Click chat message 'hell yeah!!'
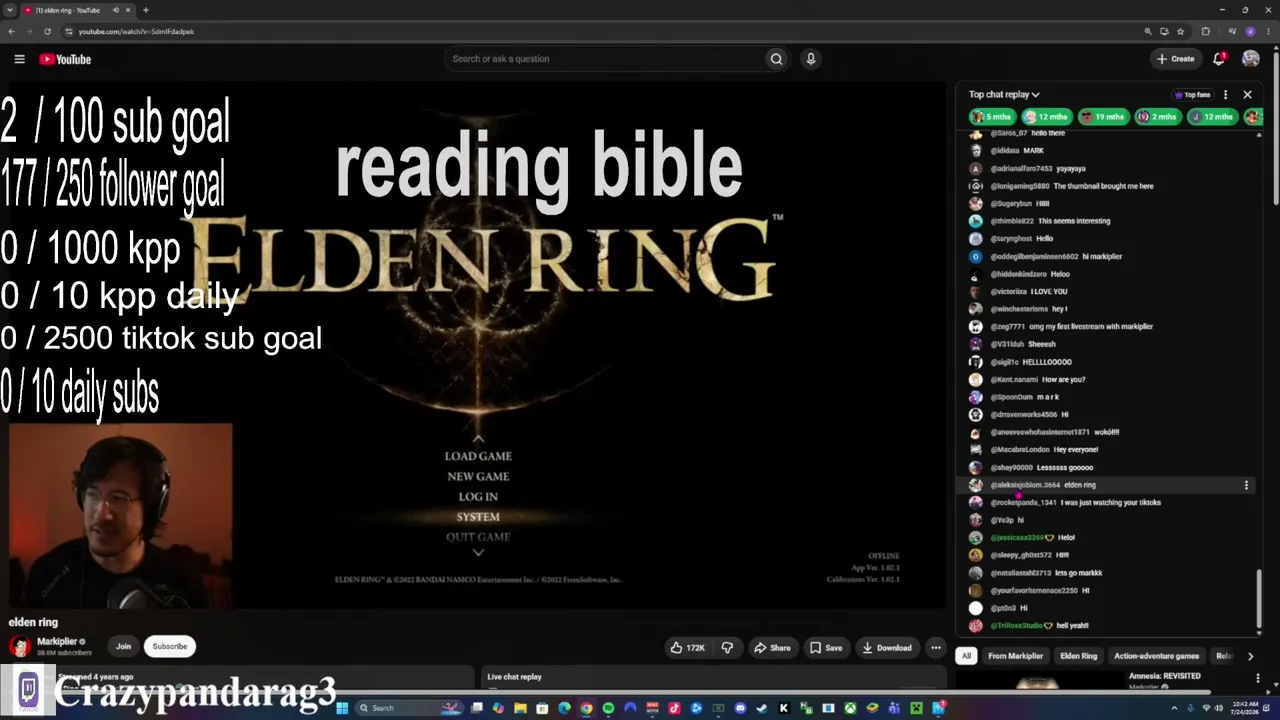1280x720 pixels. click(x=1073, y=625)
